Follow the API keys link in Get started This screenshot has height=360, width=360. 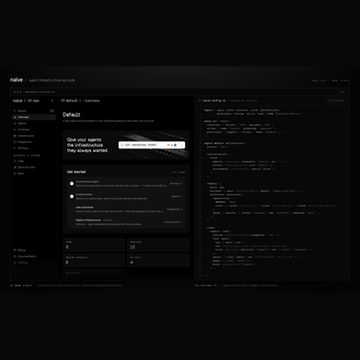[176, 184]
